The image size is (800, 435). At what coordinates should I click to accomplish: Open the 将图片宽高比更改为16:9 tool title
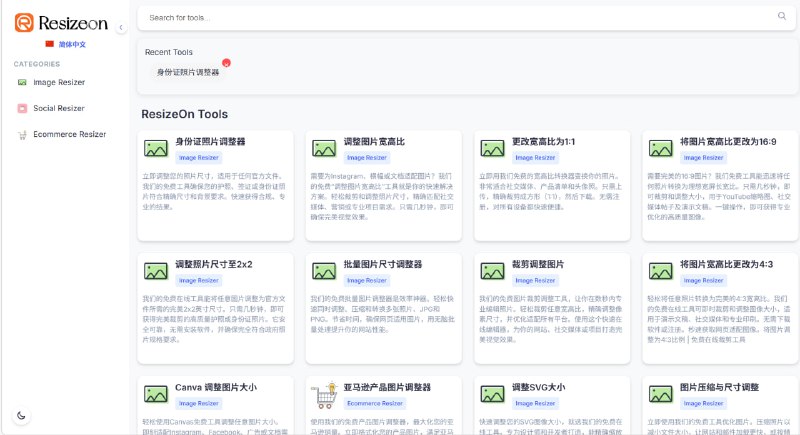click(728, 142)
